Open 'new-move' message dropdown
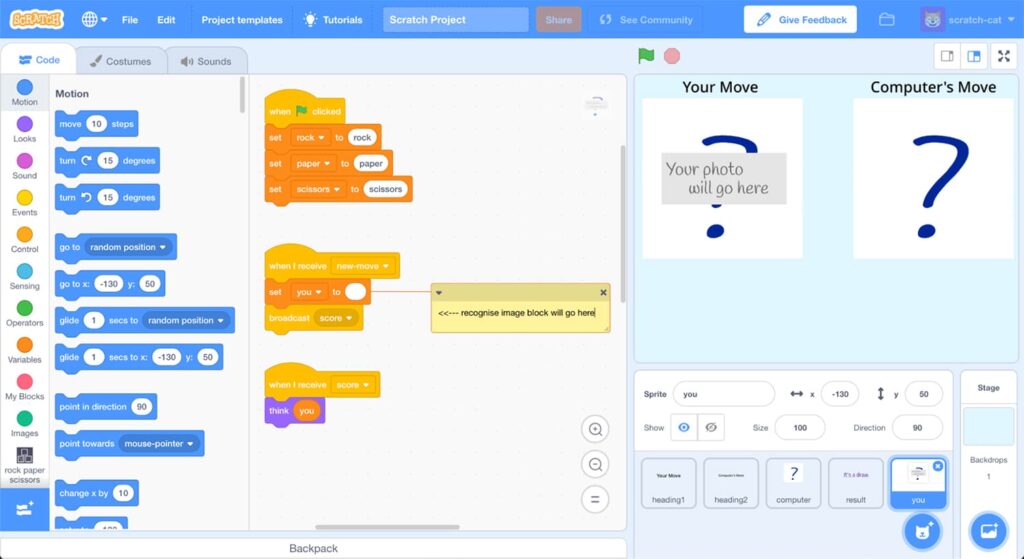 point(362,266)
